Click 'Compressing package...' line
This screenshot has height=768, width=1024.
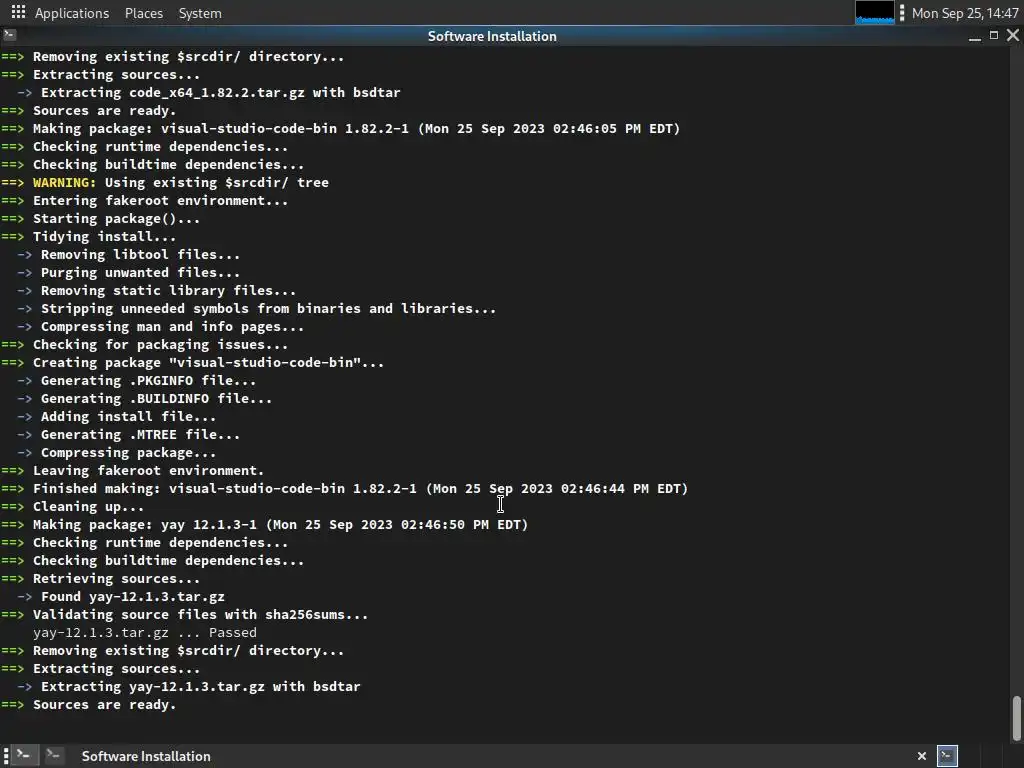point(128,453)
